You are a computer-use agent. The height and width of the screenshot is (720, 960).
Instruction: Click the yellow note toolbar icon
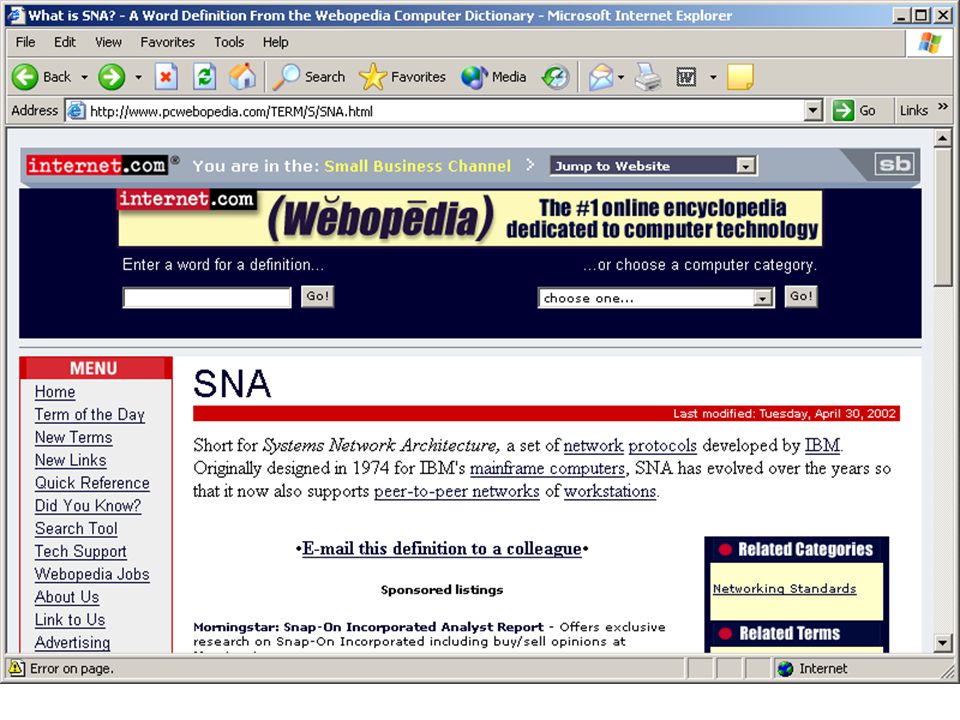pyautogui.click(x=740, y=77)
